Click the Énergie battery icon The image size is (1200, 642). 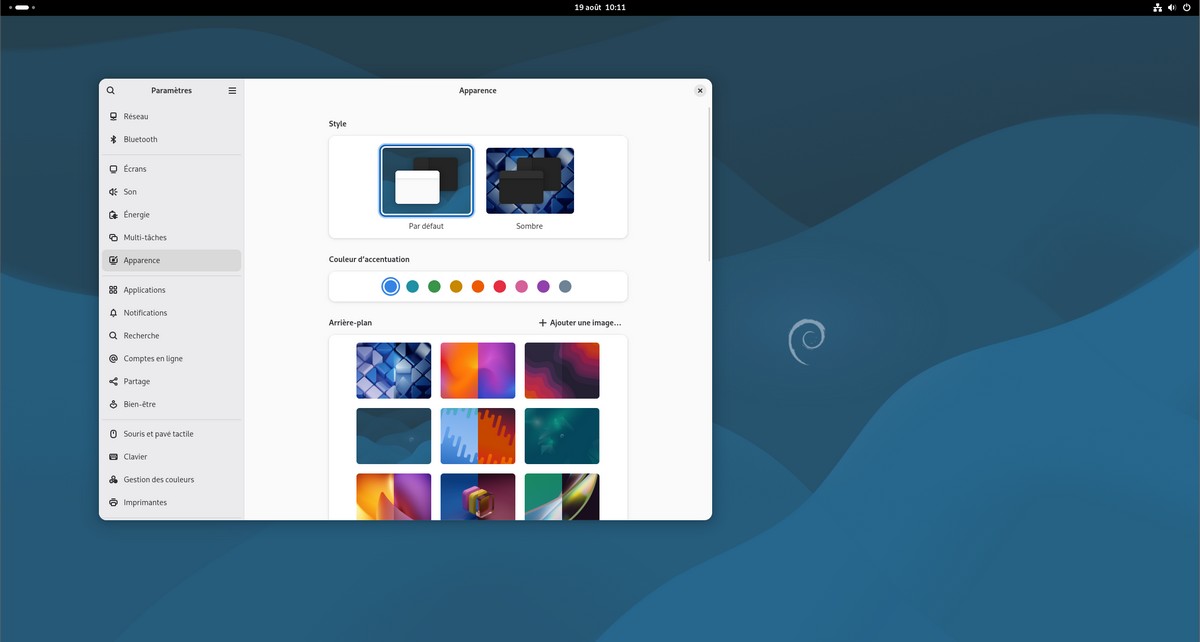click(113, 214)
